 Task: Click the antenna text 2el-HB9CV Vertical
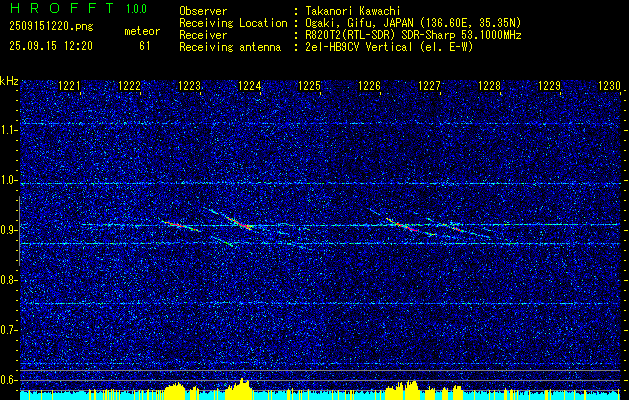[359, 47]
